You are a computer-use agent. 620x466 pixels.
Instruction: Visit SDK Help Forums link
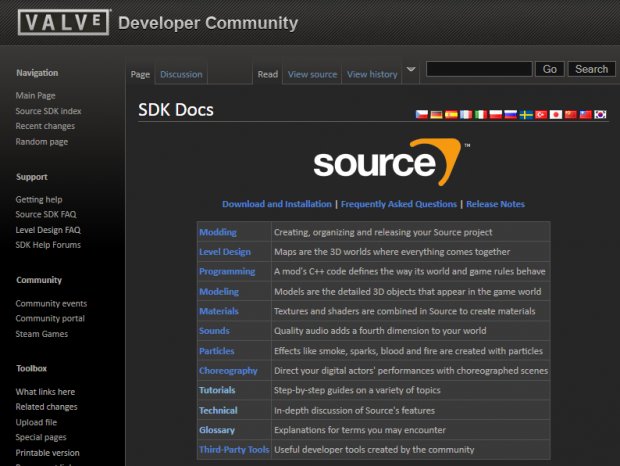[x=48, y=245]
